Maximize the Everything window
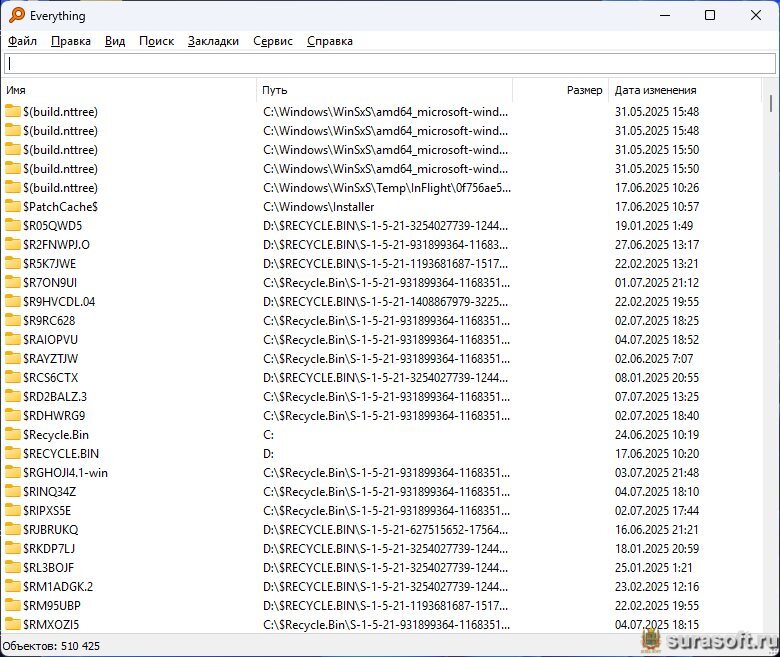This screenshot has width=780, height=657. click(710, 15)
